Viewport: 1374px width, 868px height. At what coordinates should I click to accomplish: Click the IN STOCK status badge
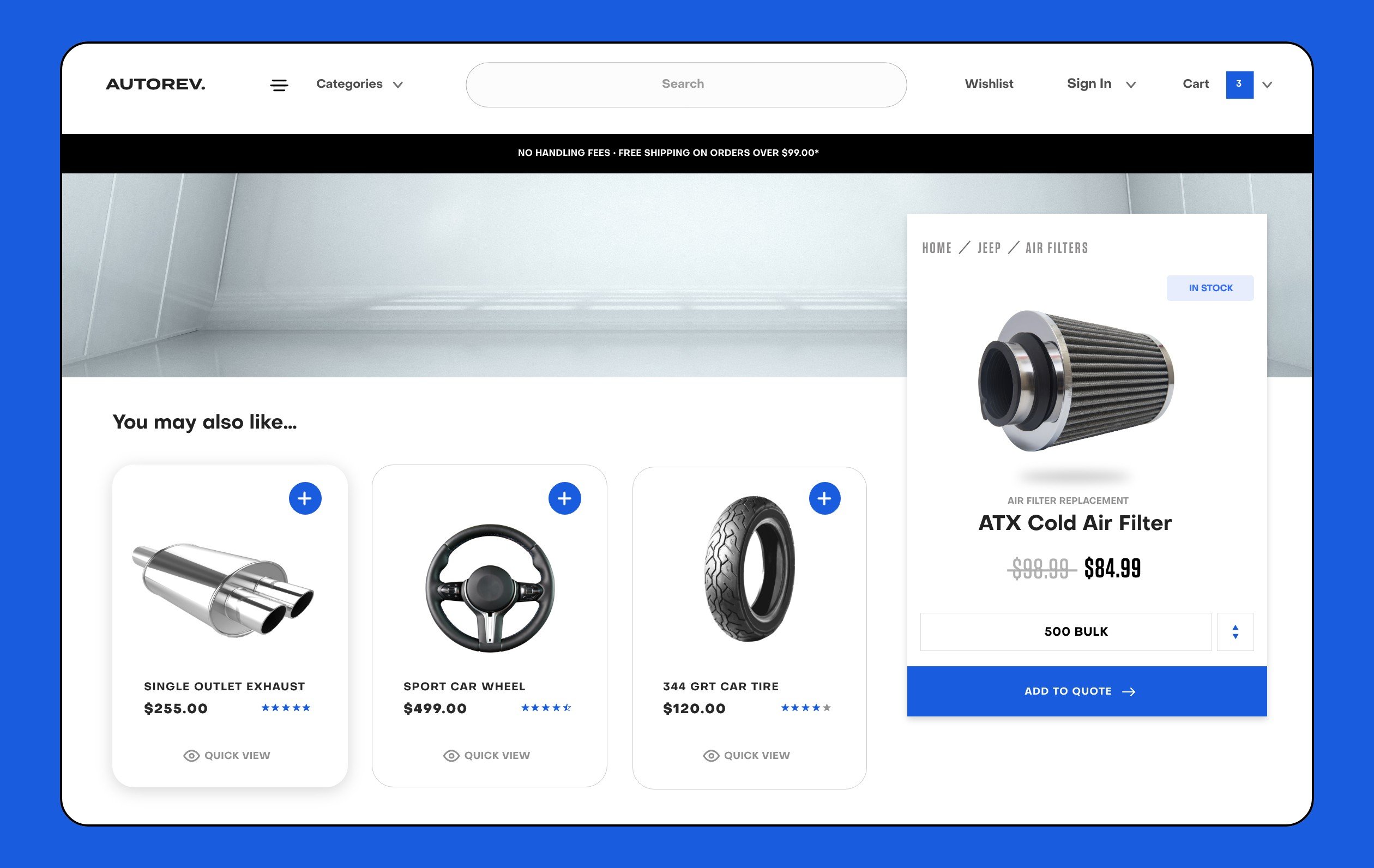[1211, 288]
